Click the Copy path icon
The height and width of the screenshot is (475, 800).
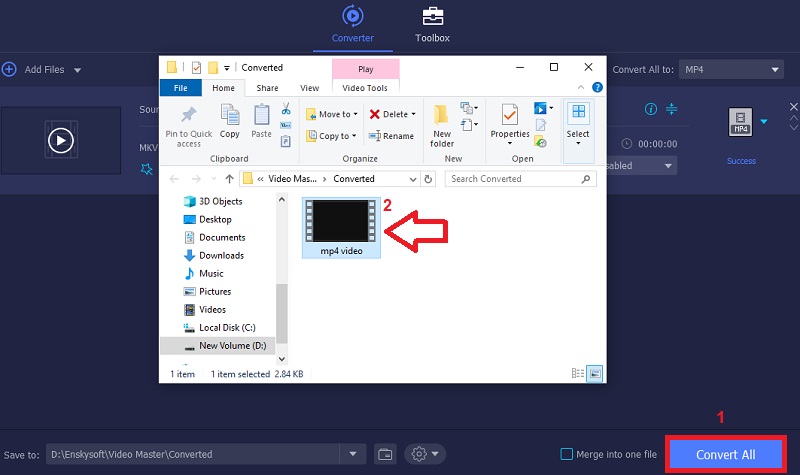pyautogui.click(x=286, y=126)
